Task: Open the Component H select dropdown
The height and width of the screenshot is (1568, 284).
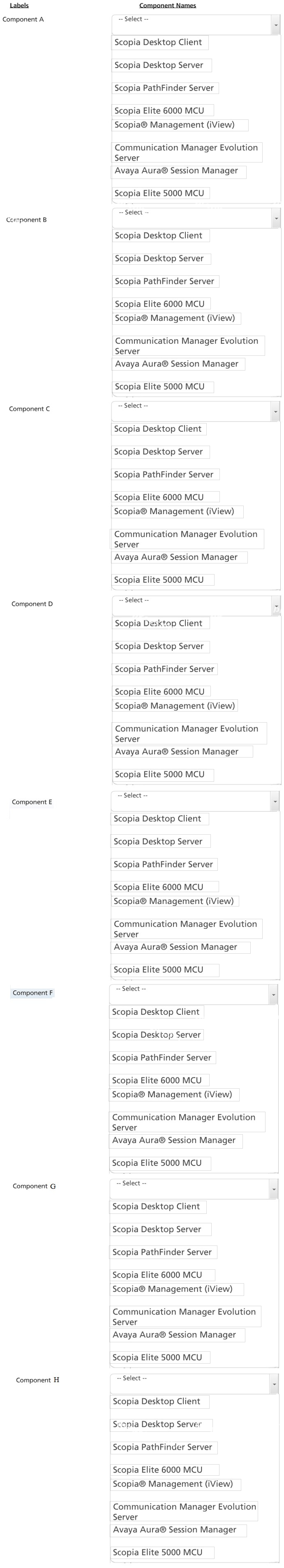Action: click(x=194, y=1384)
